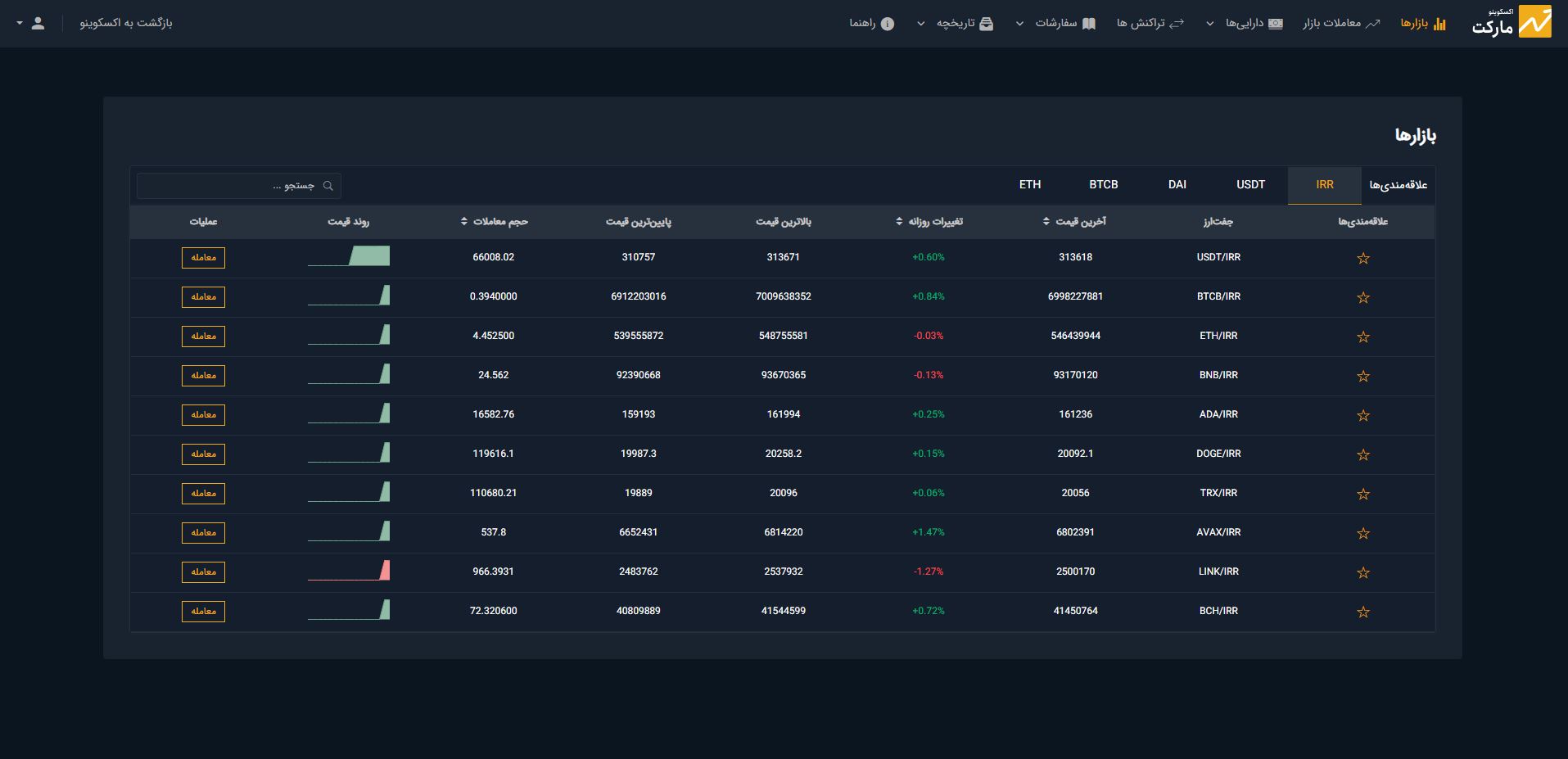Open the BTCB market tab
Screen dimensions: 1568x759
[1104, 185]
